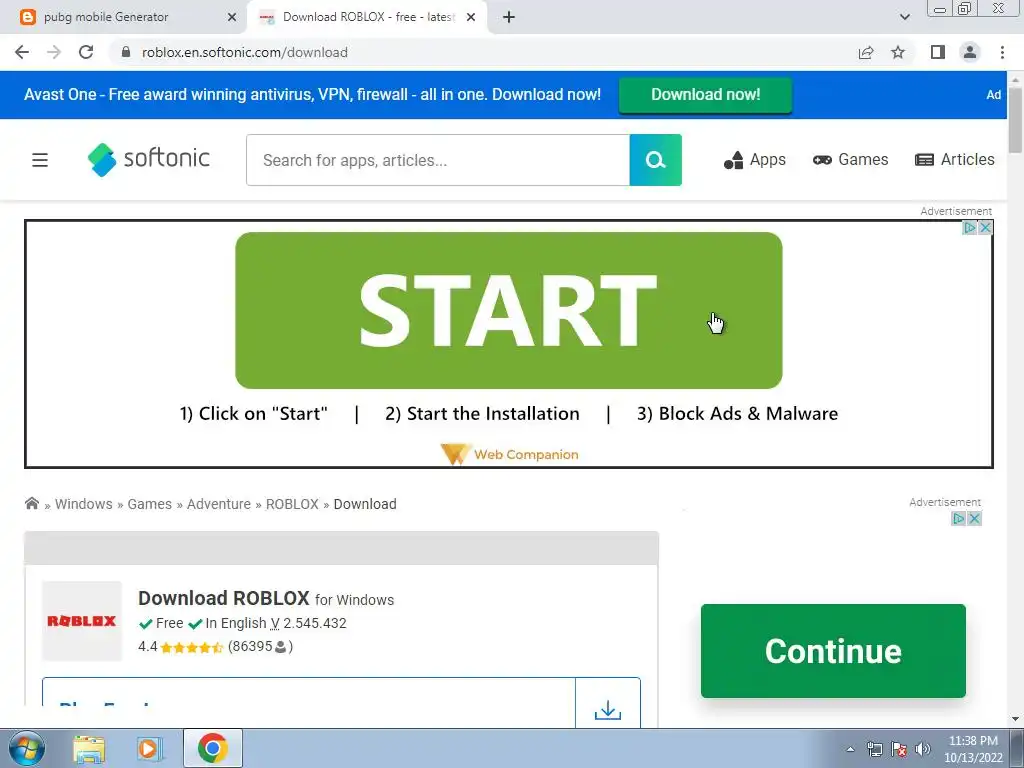Open the Chrome profile avatar
Image resolution: width=1024 pixels, height=768 pixels.
pyautogui.click(x=970, y=52)
